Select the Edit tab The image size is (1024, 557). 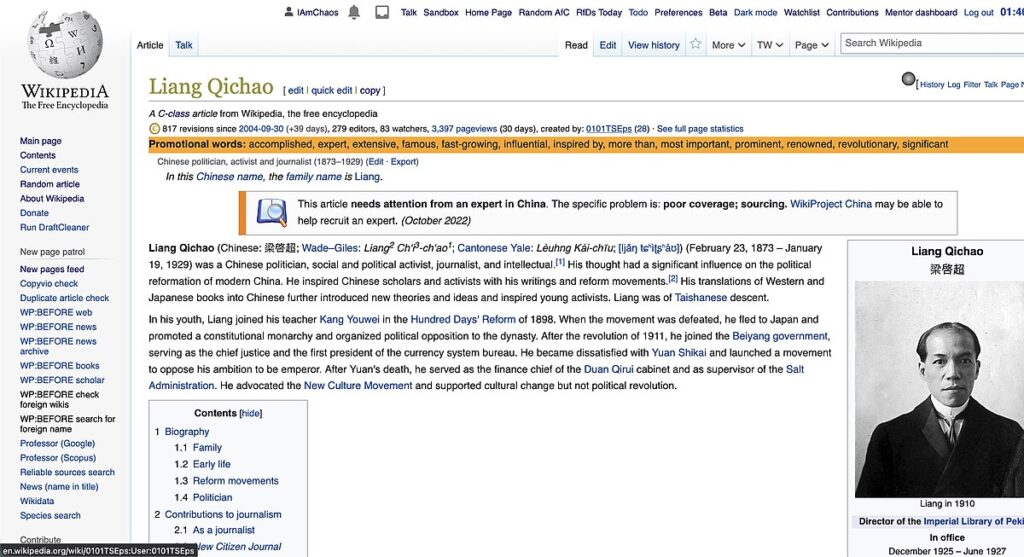pyautogui.click(x=608, y=45)
